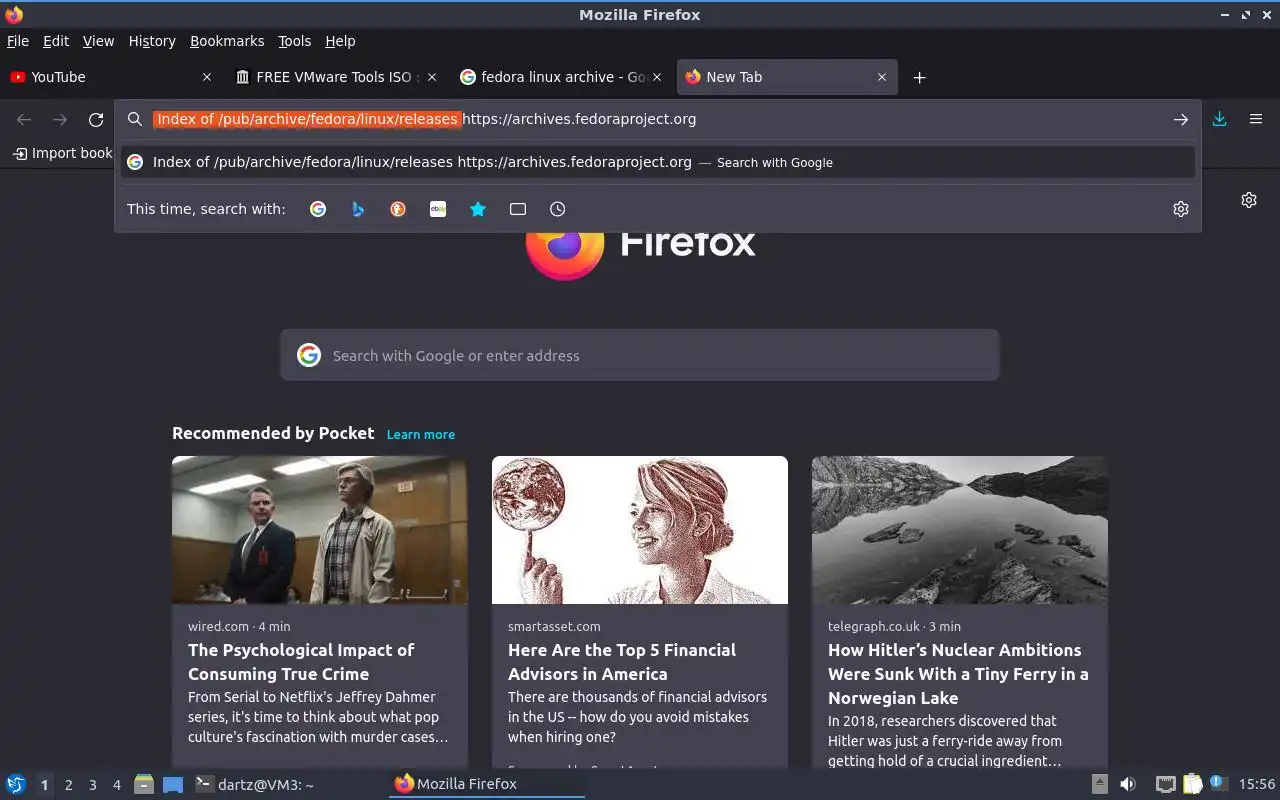This screenshot has height=800, width=1280.
Task: Switch to workspace 2
Action: click(x=68, y=785)
